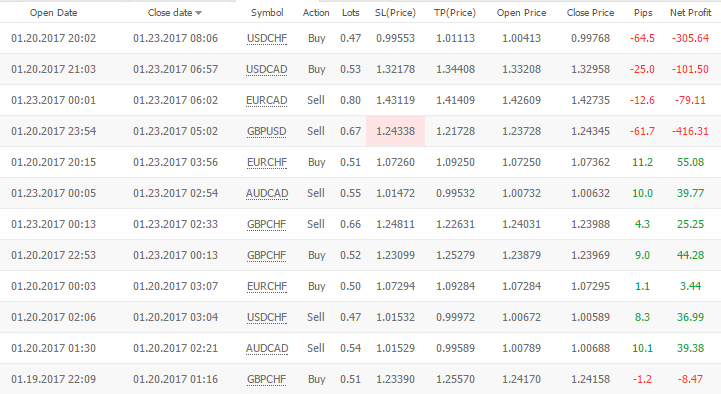The image size is (721, 394).
Task: Select net profit value 3.44
Action: point(691,286)
